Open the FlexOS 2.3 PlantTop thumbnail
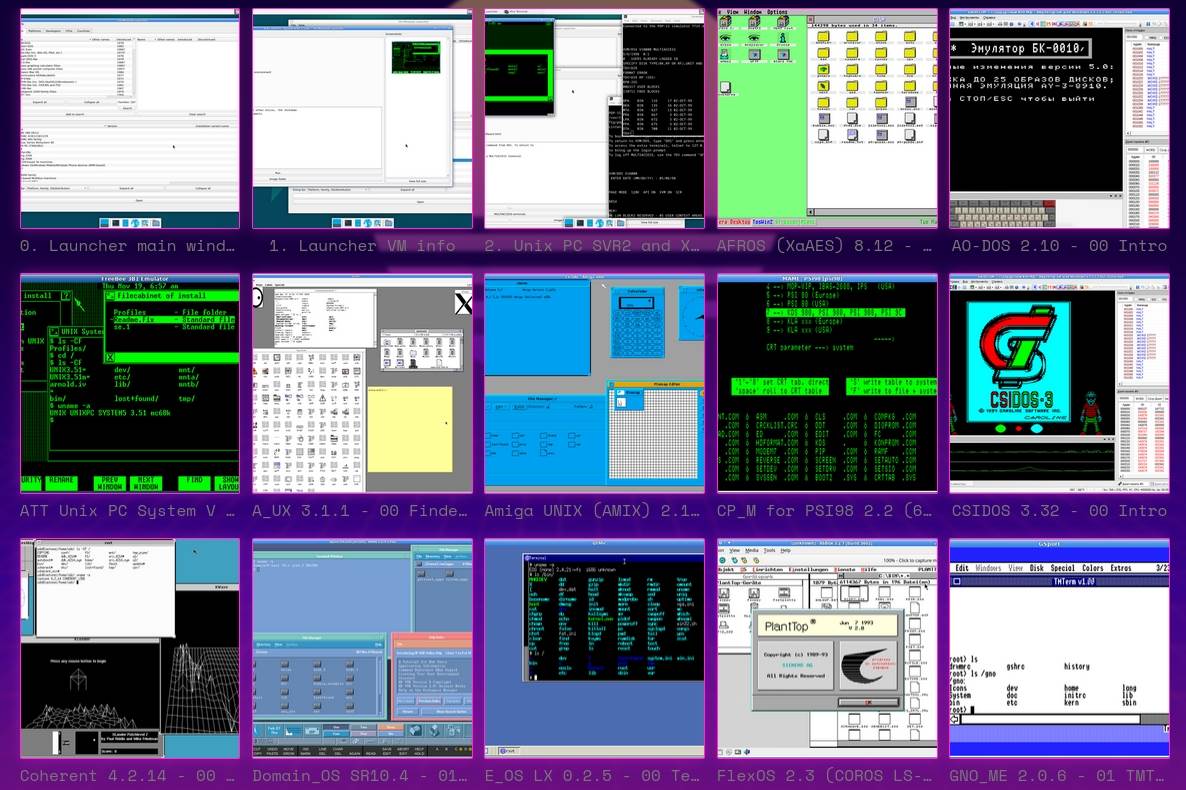The width and height of the screenshot is (1186, 790). 827,648
